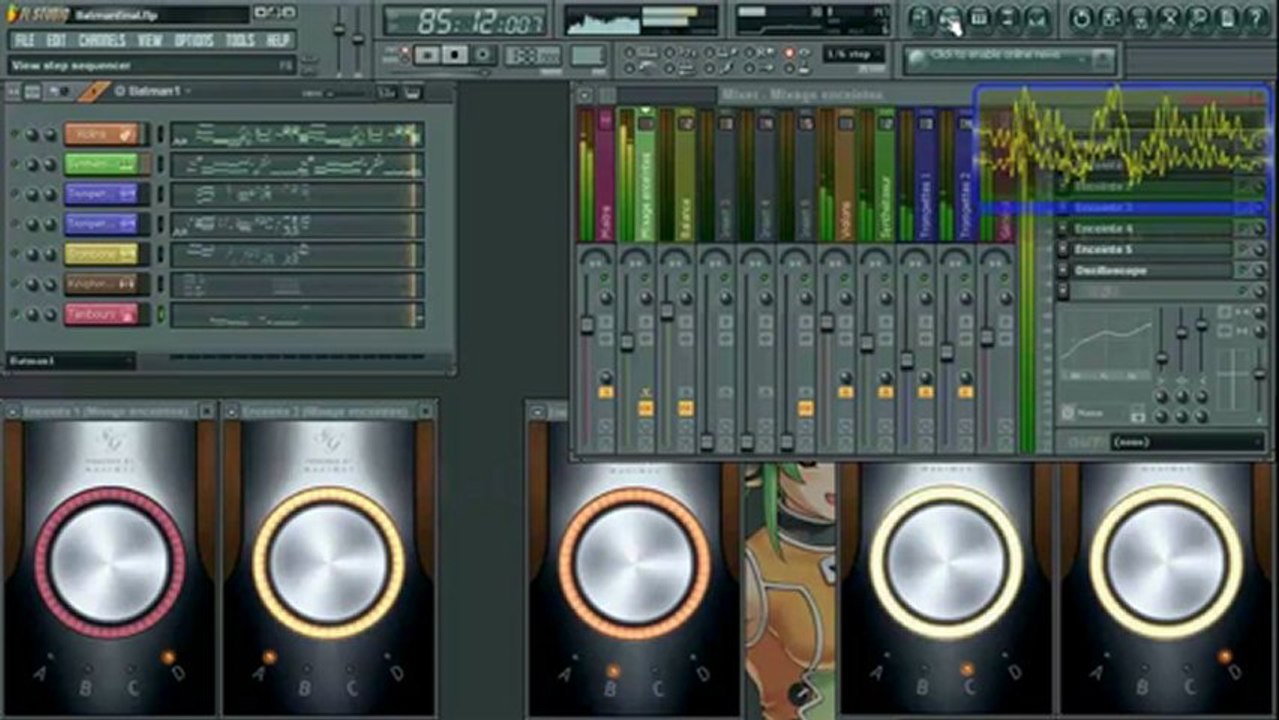Stop playback with the Stop button
This screenshot has width=1279, height=720.
pyautogui.click(x=455, y=55)
